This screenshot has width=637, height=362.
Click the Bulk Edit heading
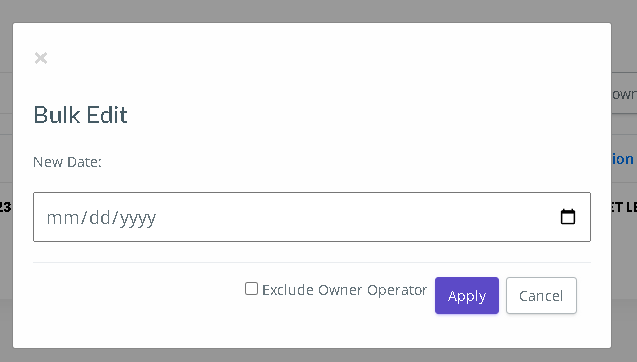tap(80, 115)
